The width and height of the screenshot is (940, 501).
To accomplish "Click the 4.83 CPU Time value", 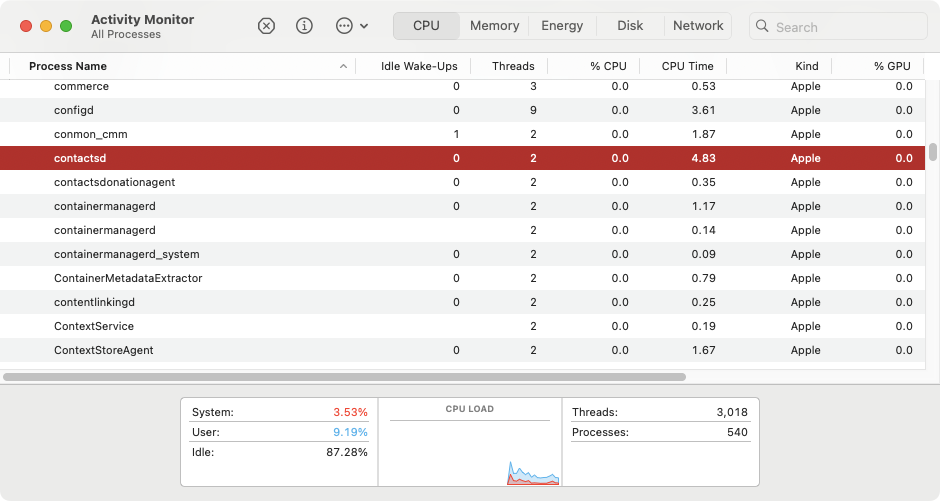I will [x=703, y=158].
